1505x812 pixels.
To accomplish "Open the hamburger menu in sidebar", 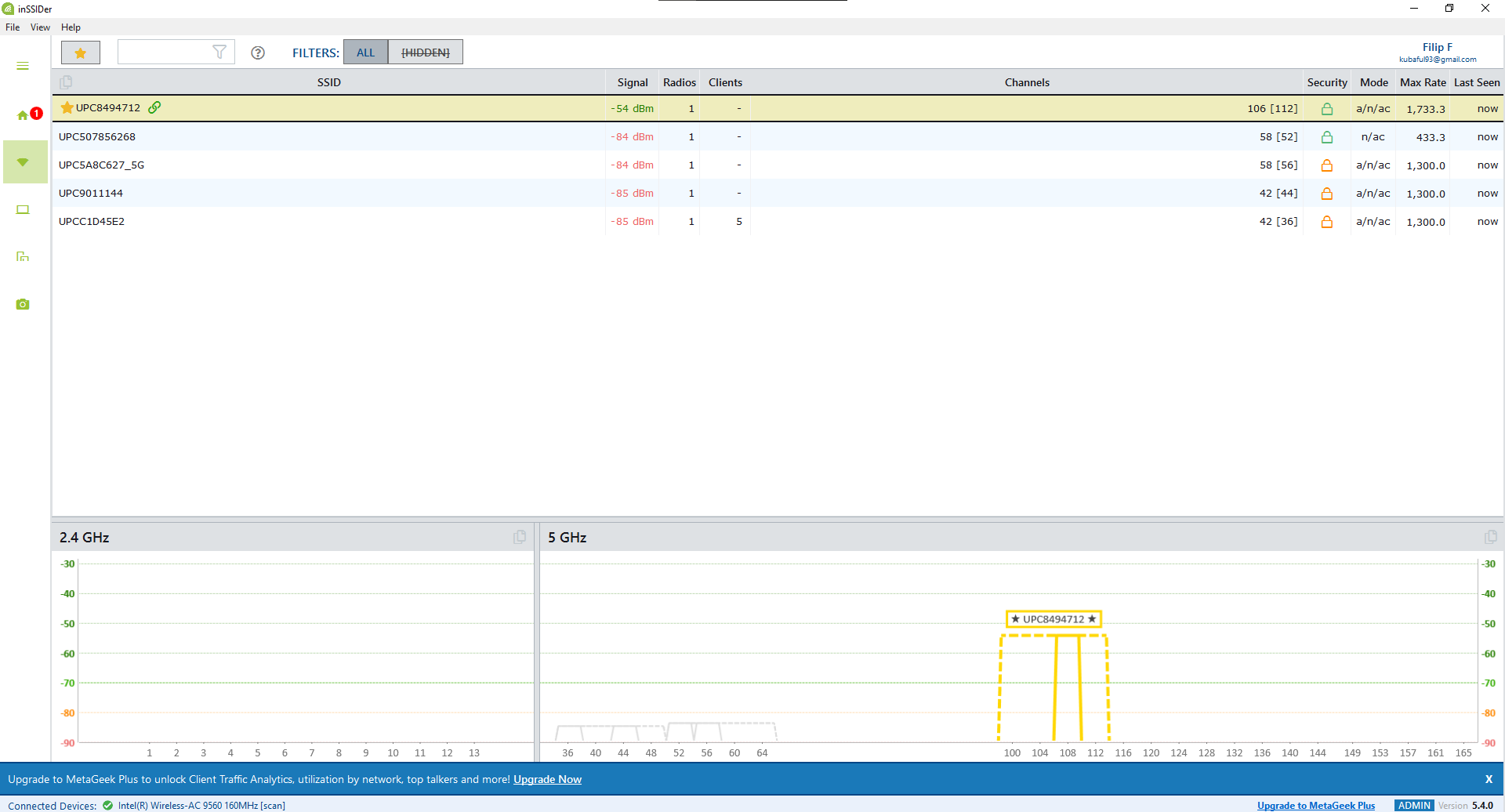I will (x=23, y=66).
